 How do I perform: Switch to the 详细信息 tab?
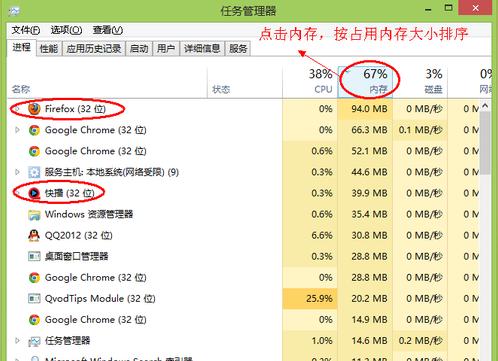202,49
